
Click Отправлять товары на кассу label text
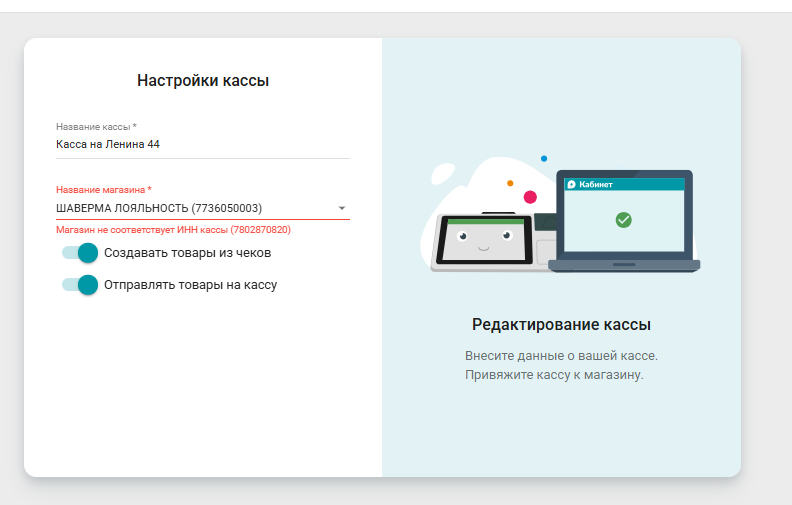[x=190, y=285]
